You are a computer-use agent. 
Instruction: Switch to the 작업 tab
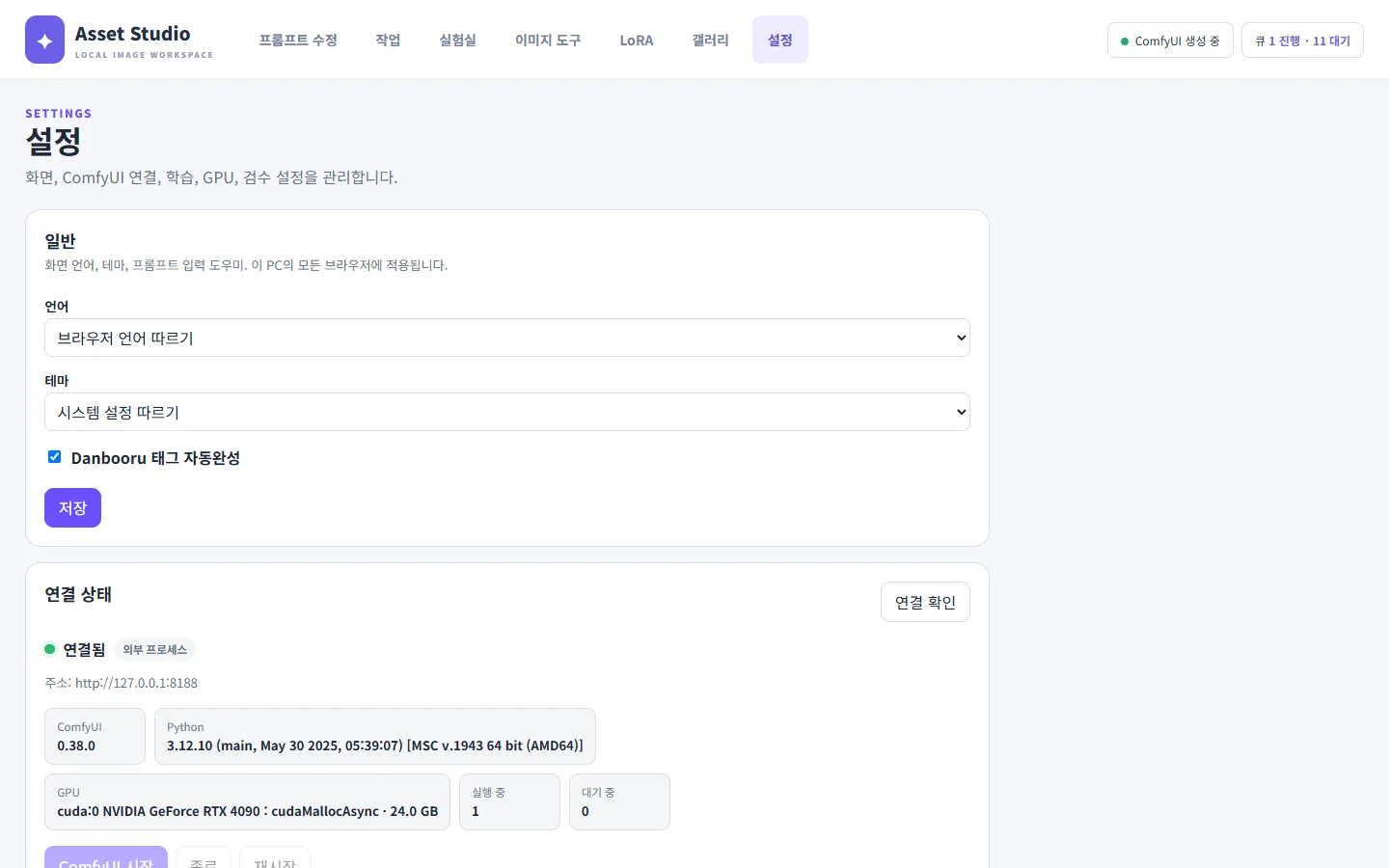click(388, 40)
